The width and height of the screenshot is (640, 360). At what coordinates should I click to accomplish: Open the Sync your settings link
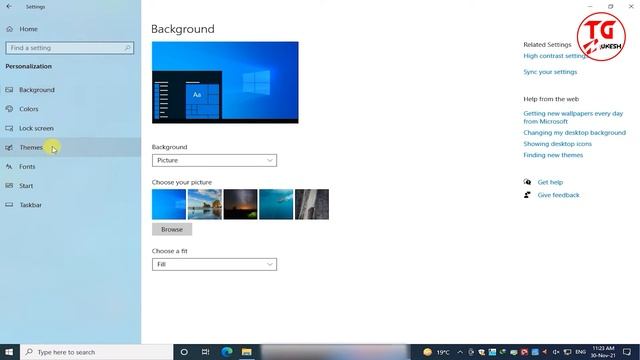pos(550,72)
